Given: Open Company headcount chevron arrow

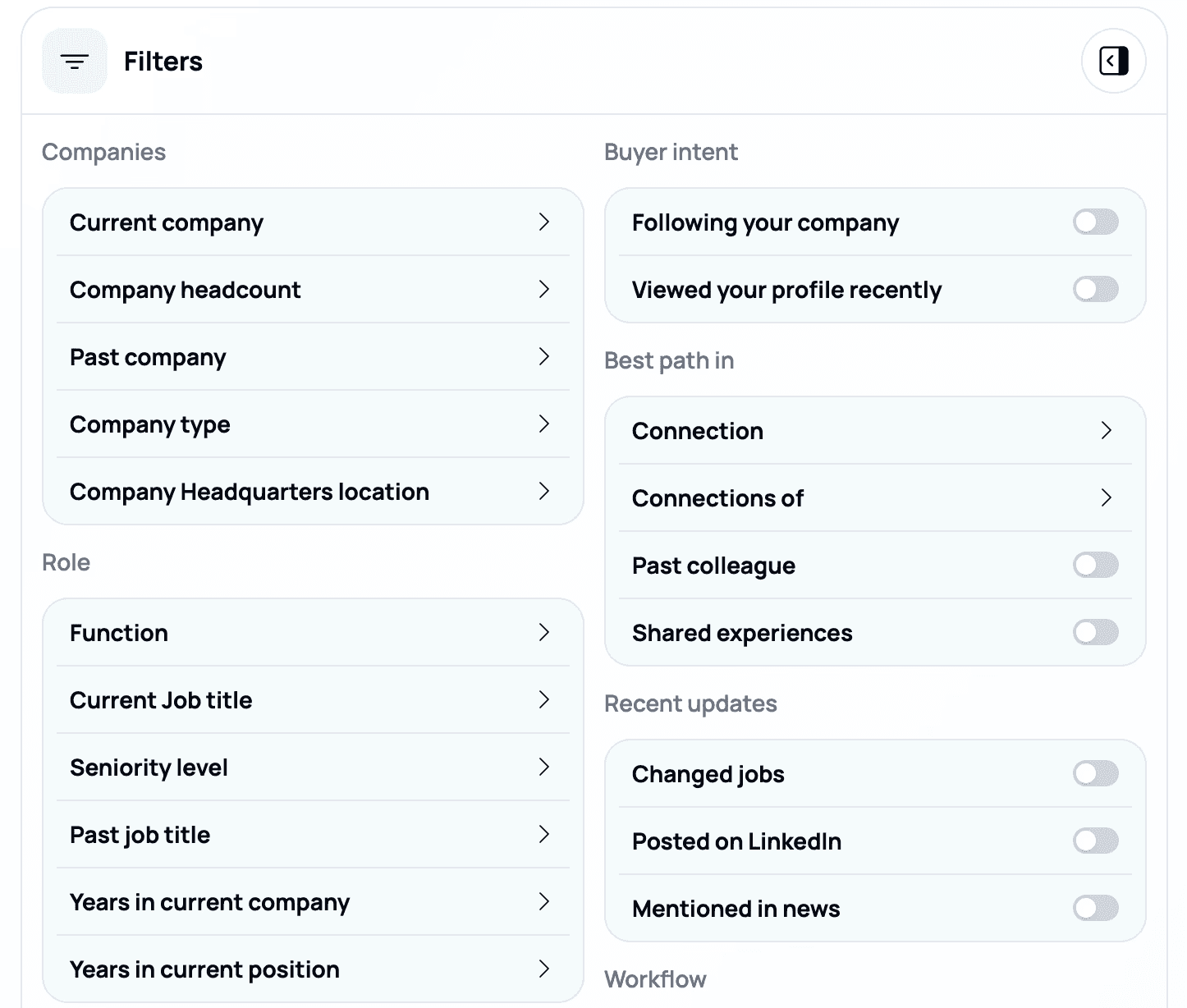Looking at the screenshot, I should pyautogui.click(x=543, y=289).
